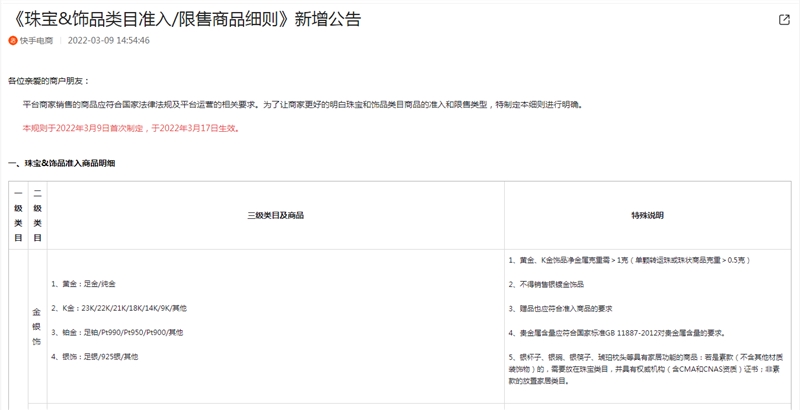Viewport: 800px width, 410px height.
Task: Click the 三级类目及商品 column header
Action: (275, 215)
